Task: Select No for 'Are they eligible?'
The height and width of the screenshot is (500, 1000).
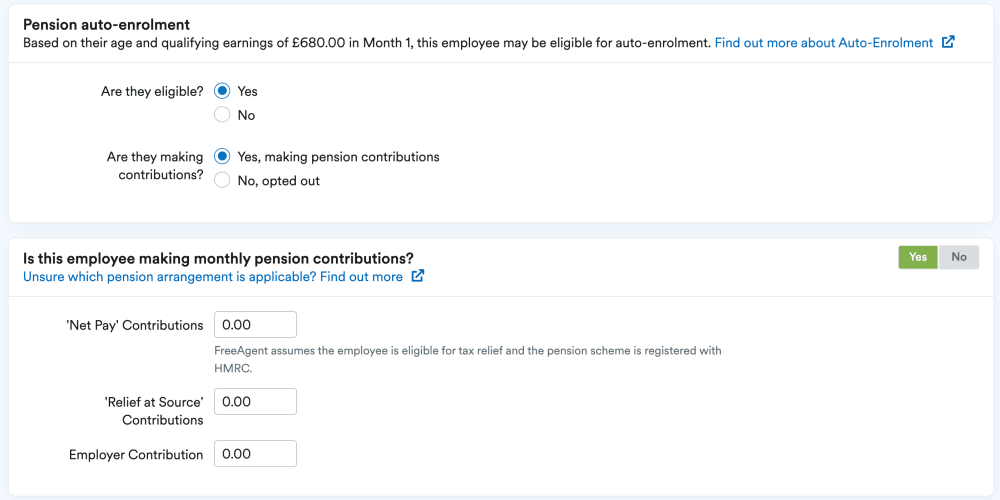Action: point(223,115)
